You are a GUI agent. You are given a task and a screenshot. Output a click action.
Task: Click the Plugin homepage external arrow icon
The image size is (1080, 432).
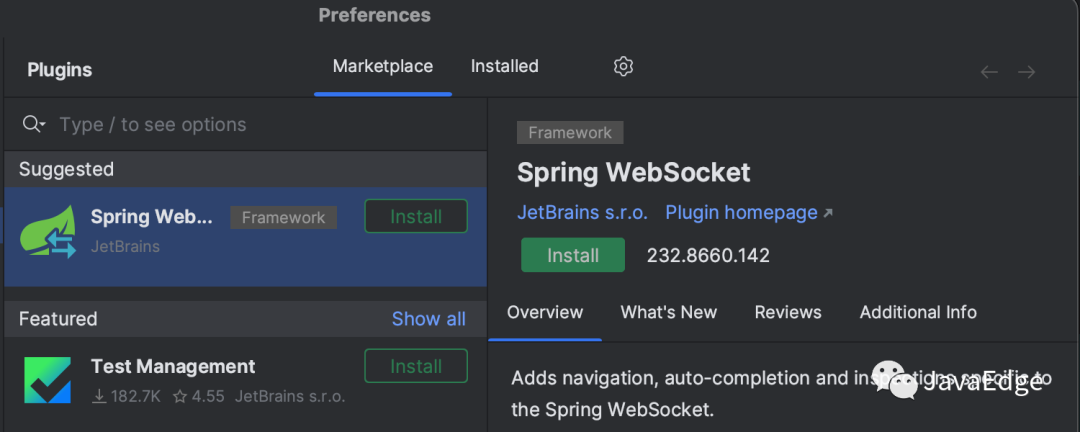coord(828,214)
